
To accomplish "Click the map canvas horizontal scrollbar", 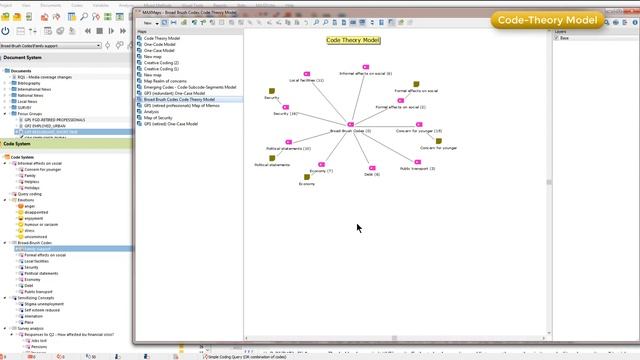I will tap(394, 338).
